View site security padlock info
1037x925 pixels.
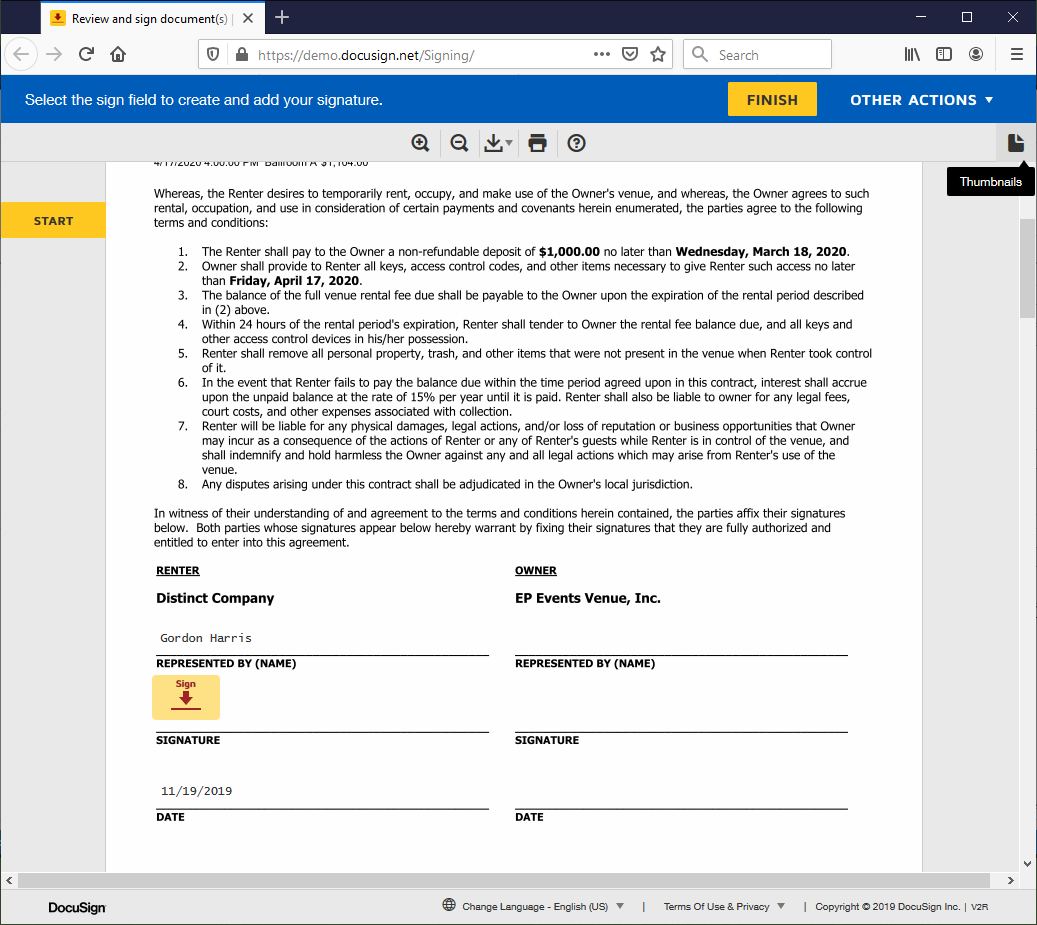point(242,54)
